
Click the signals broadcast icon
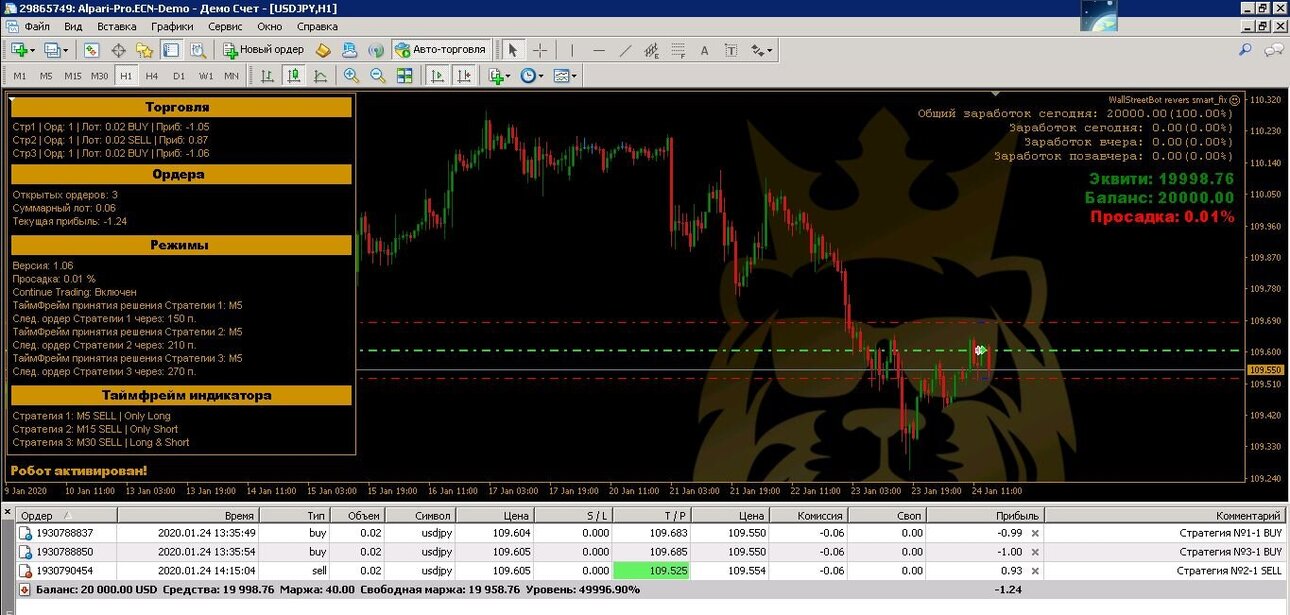(x=376, y=50)
